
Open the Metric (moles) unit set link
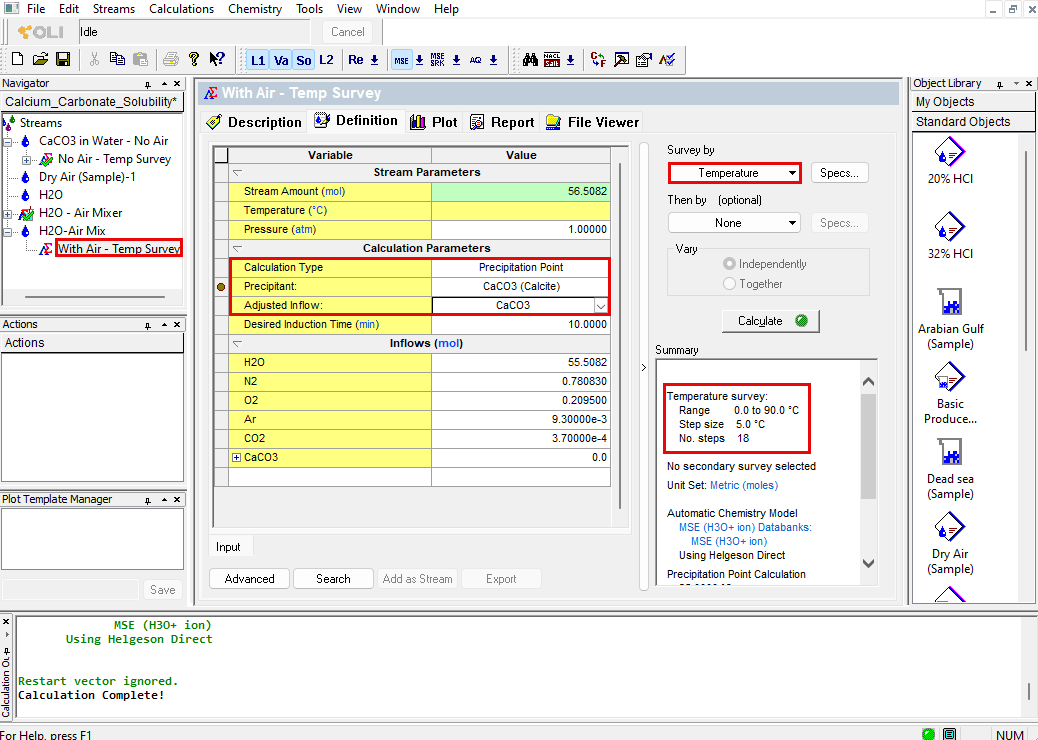click(743, 485)
